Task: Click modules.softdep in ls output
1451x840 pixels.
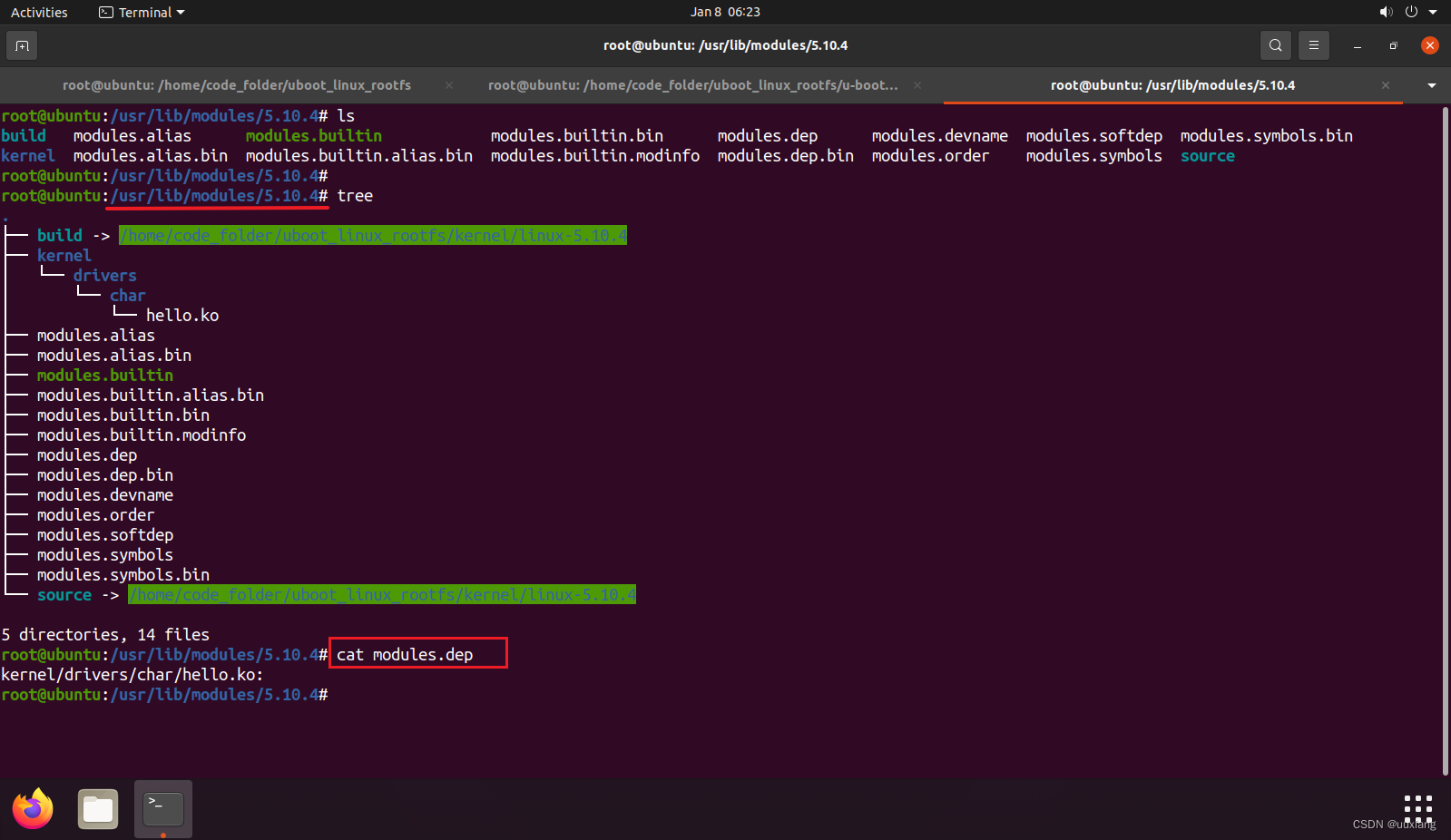Action: point(1094,136)
